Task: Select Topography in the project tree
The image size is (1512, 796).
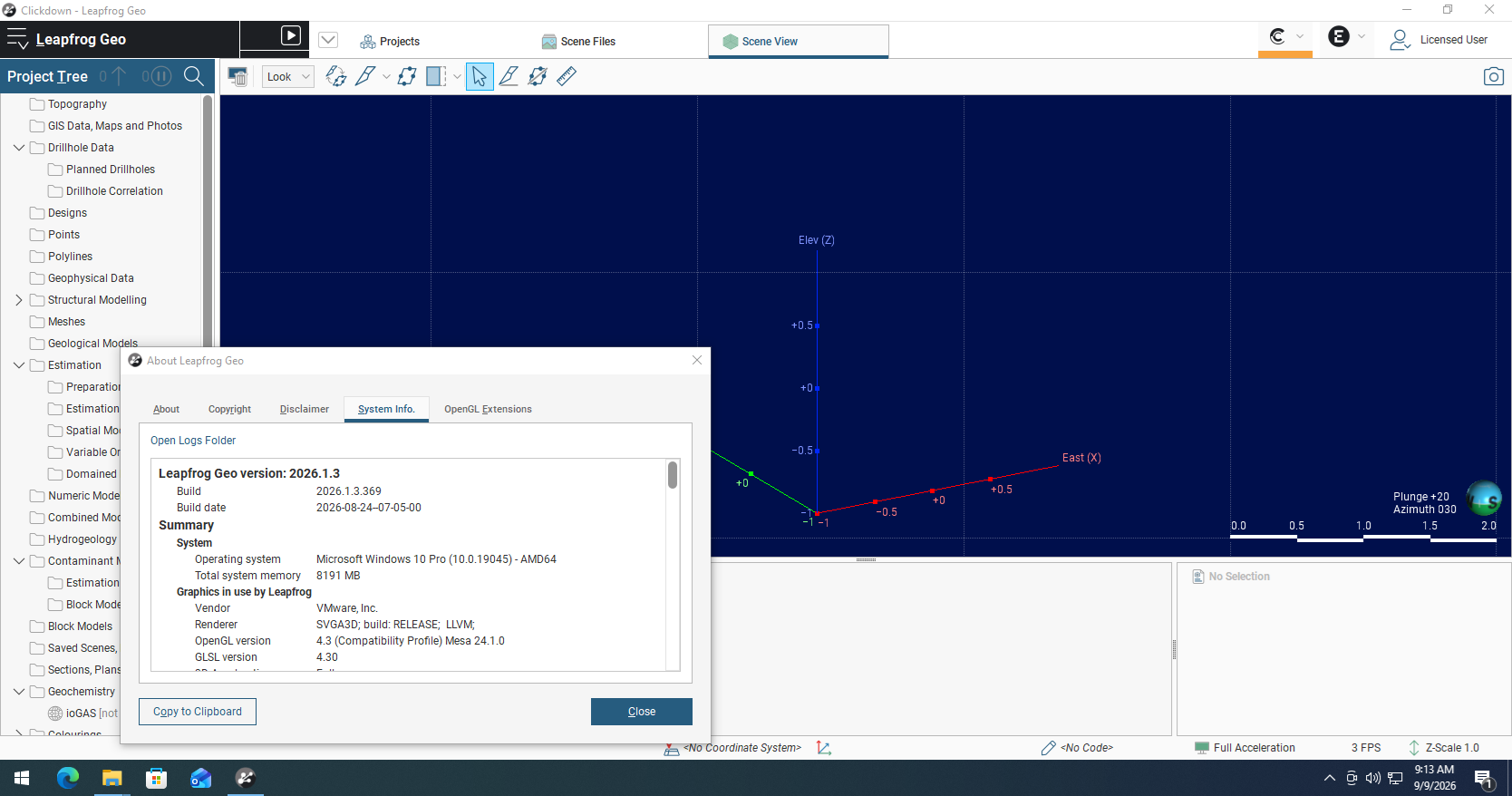Action: [77, 104]
